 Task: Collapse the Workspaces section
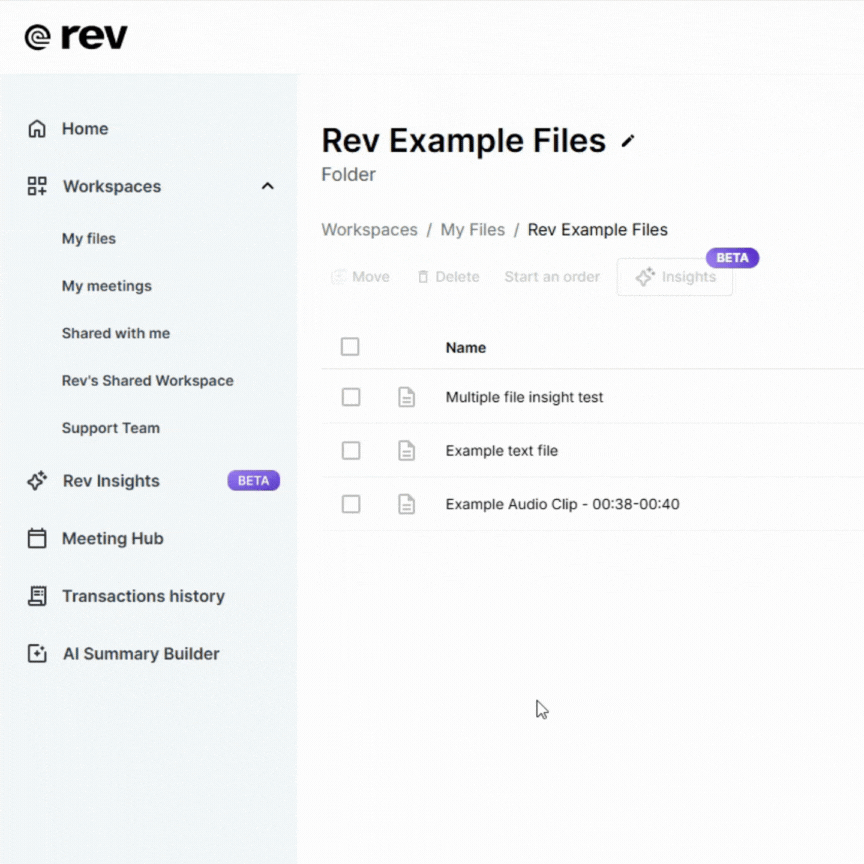[267, 186]
